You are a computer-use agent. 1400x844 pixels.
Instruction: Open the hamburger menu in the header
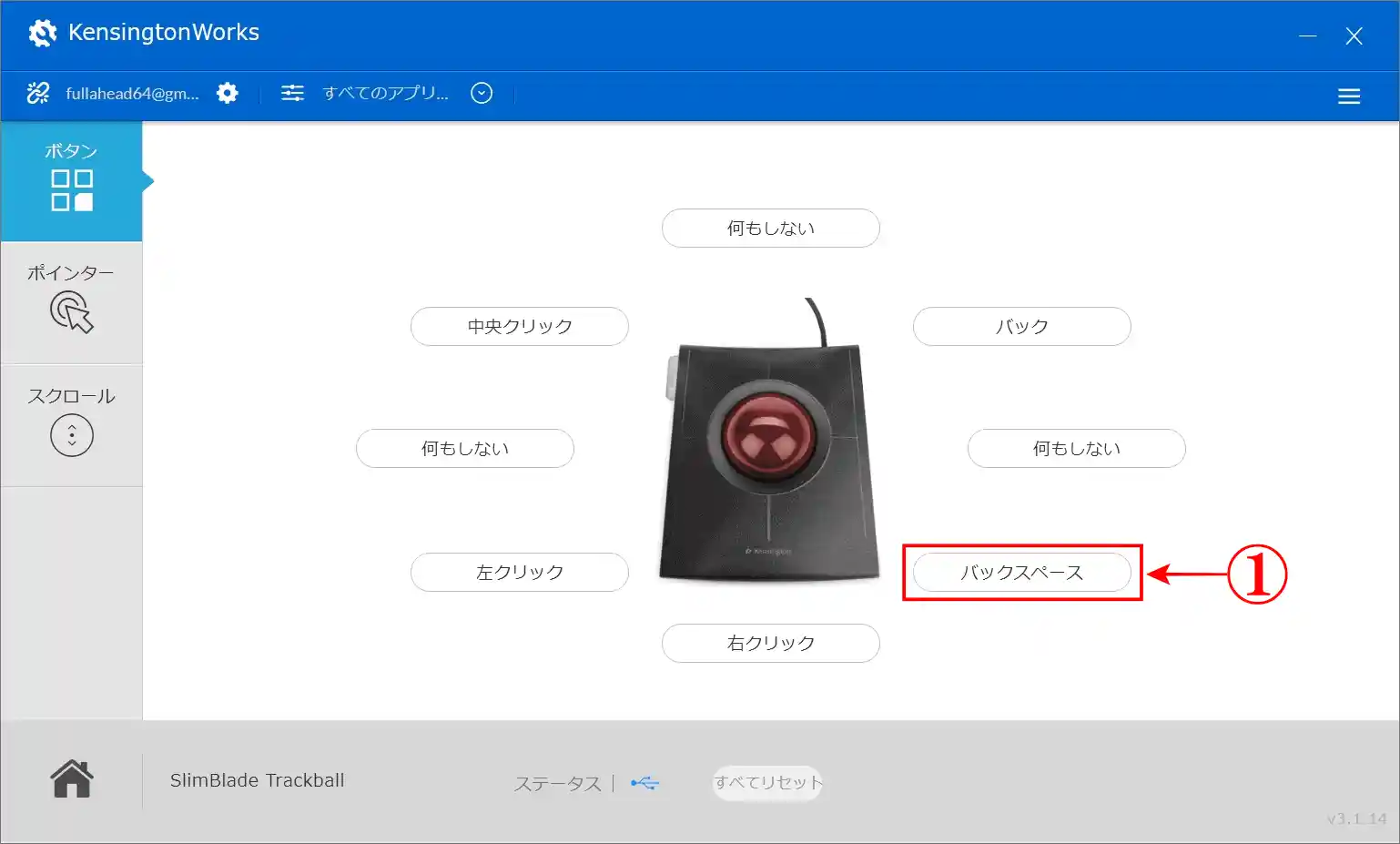(1349, 97)
